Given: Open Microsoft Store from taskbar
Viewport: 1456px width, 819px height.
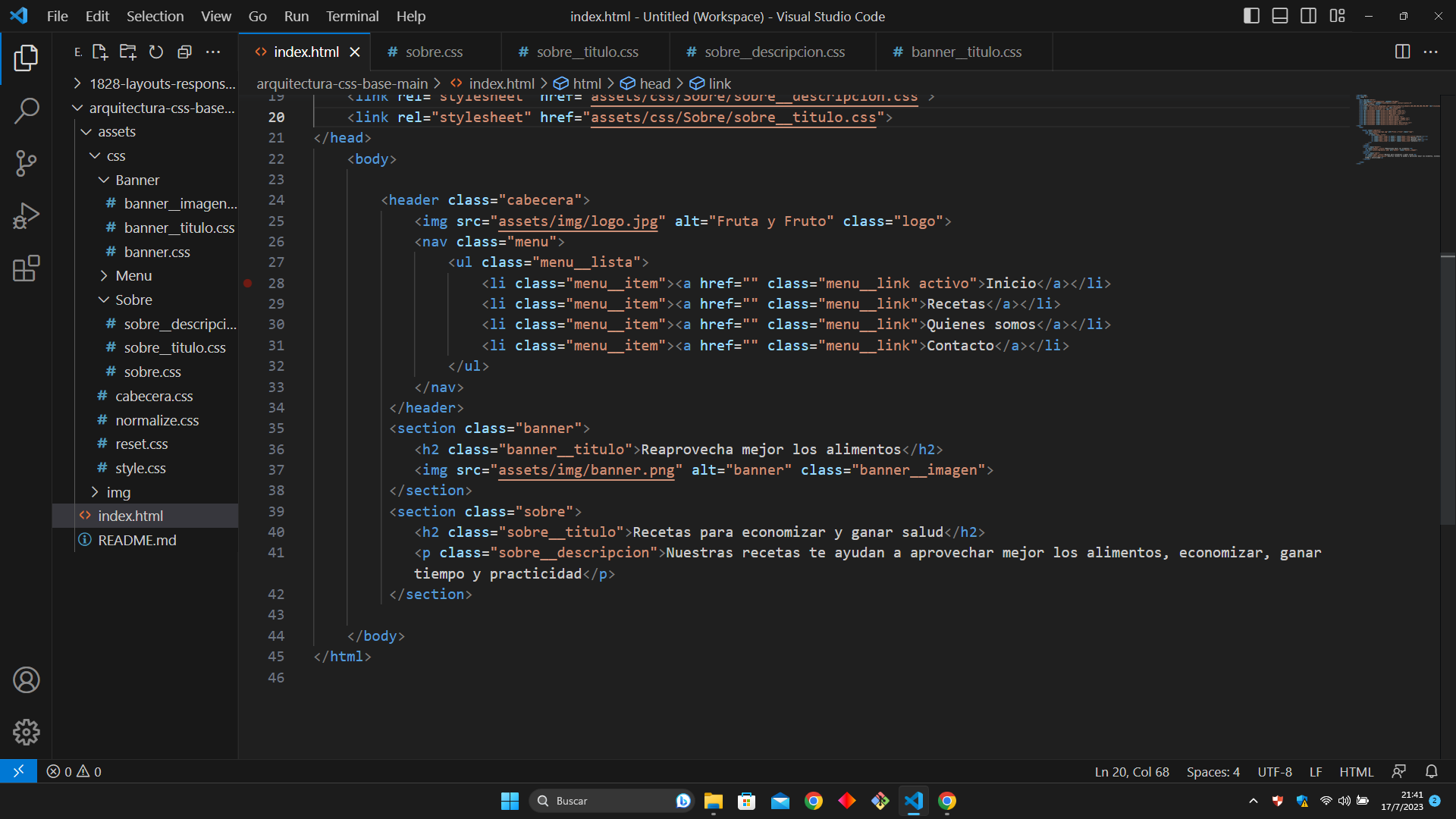Looking at the screenshot, I should click(746, 801).
